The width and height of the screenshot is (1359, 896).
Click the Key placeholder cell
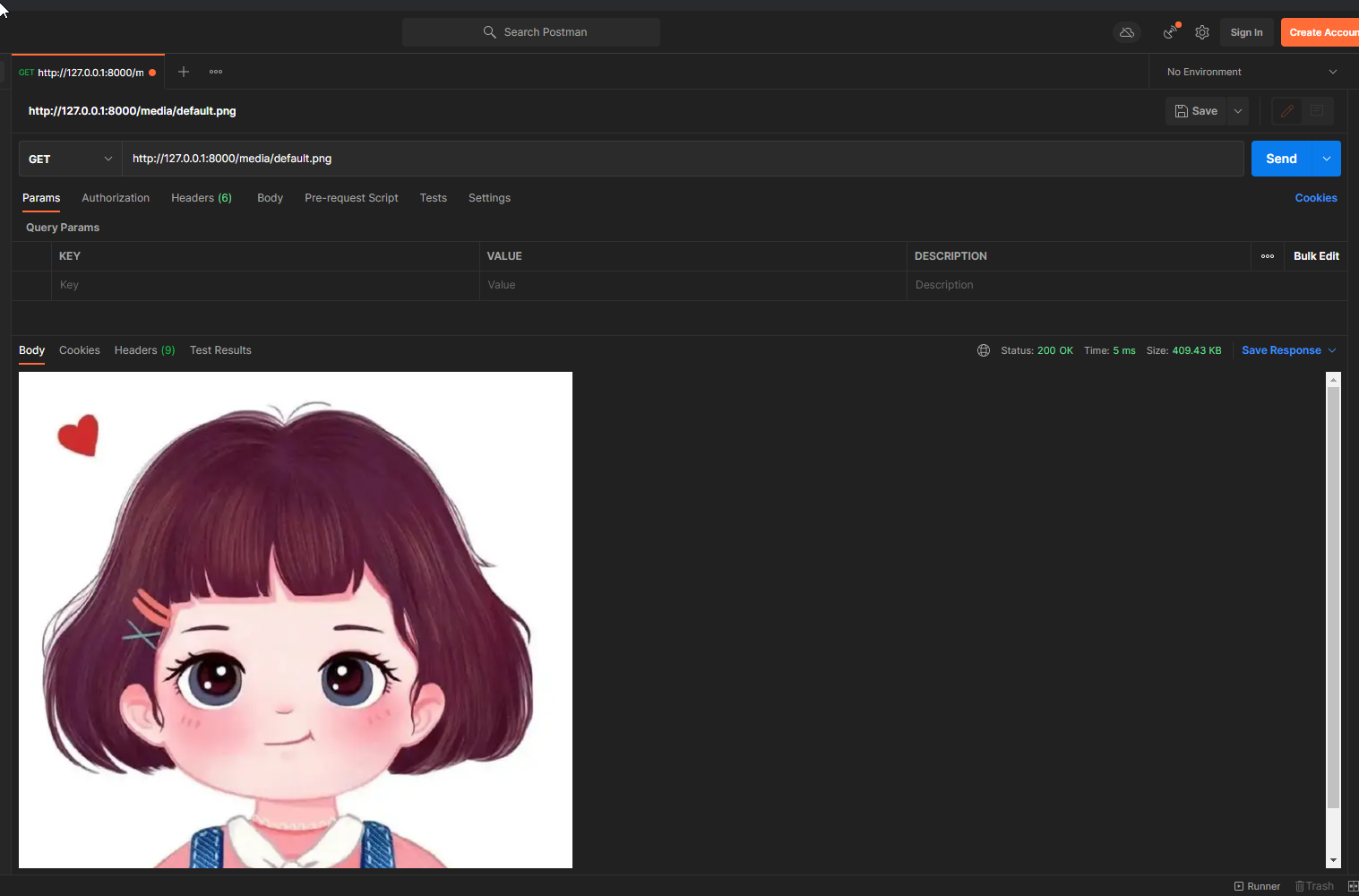(265, 285)
